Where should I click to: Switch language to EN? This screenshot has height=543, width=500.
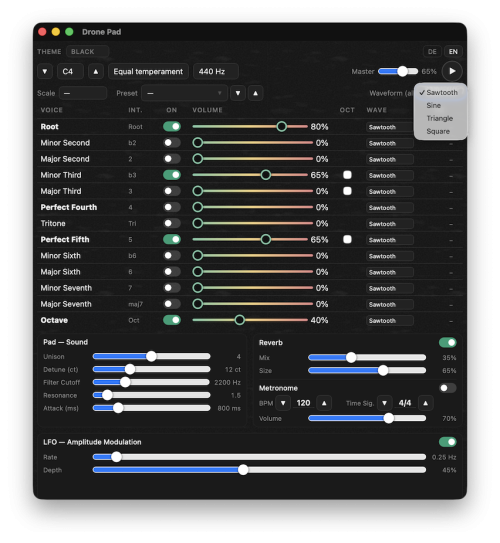453,52
